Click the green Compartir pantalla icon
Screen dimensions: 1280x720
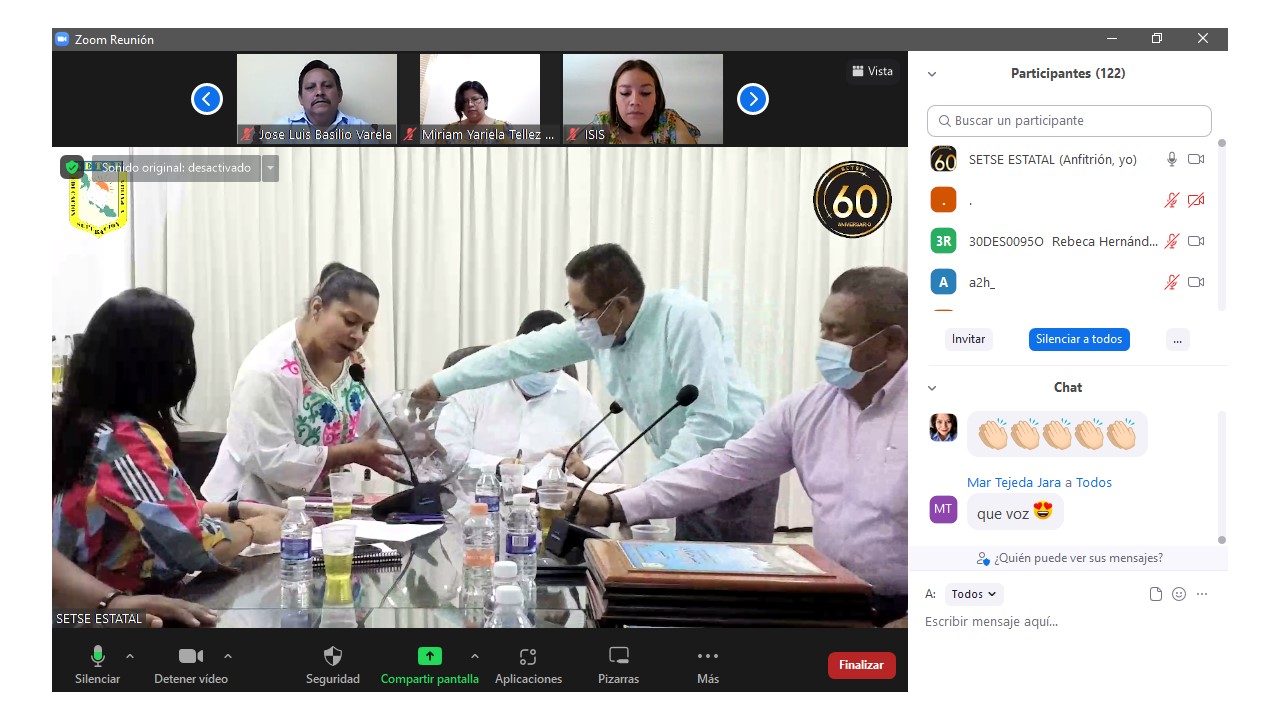(x=429, y=657)
